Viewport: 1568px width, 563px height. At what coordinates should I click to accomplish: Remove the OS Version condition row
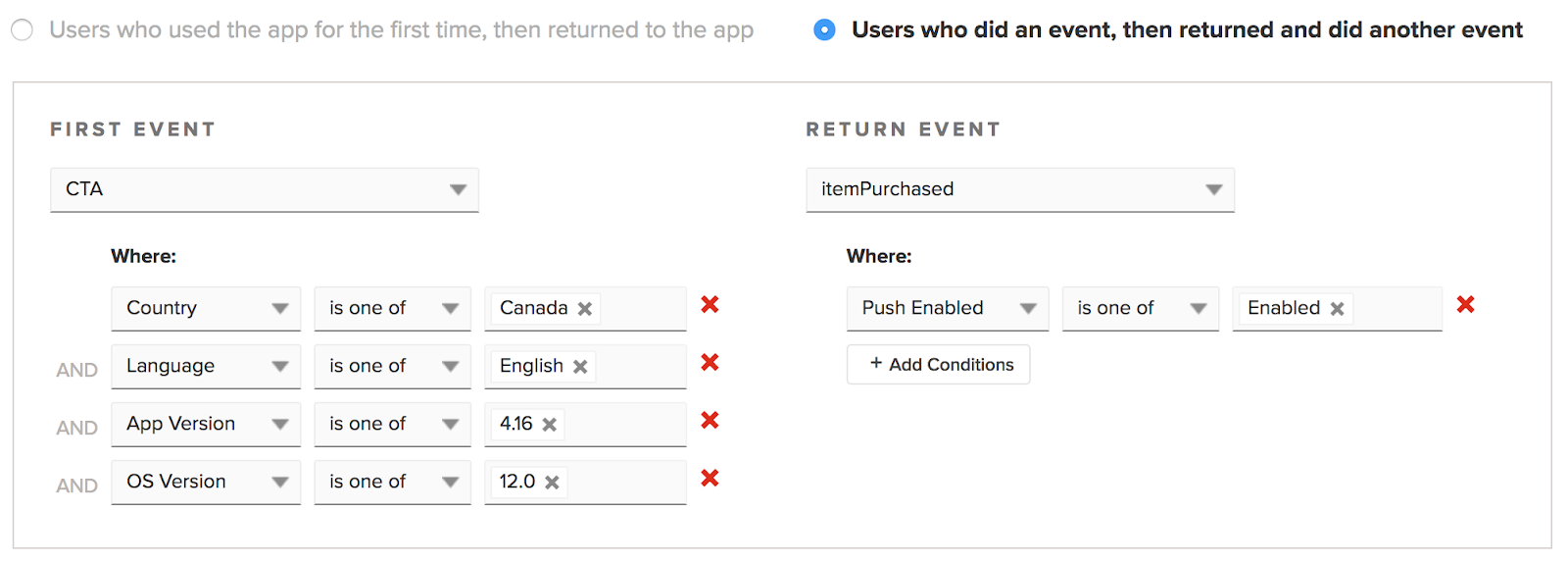tap(710, 479)
